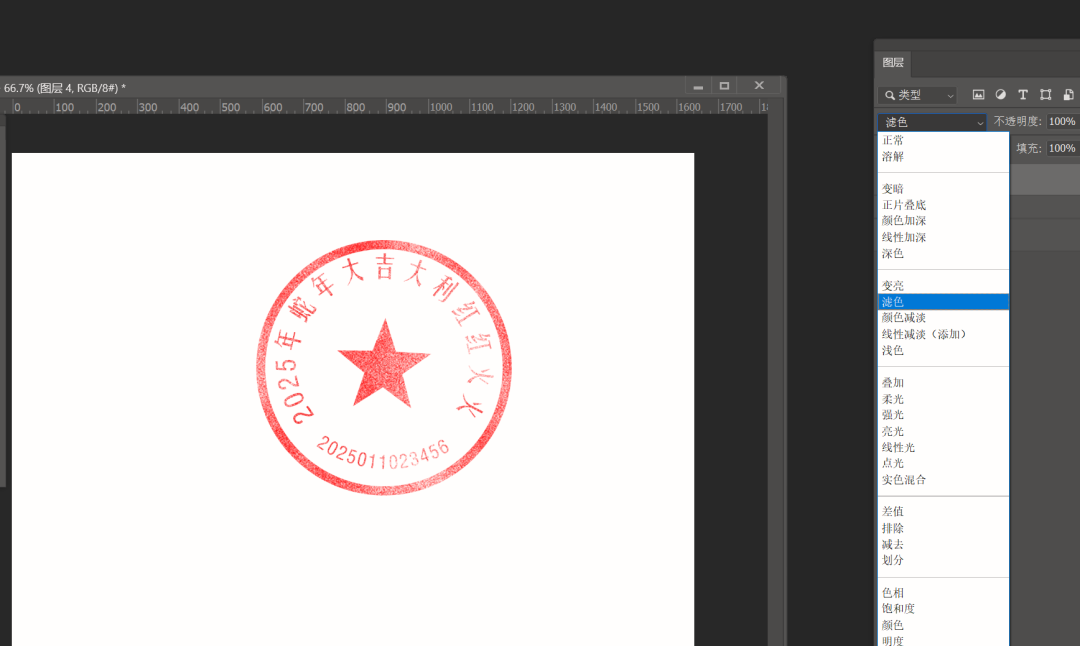Select 浅色 blend mode
Viewport: 1080px width, 646px height.
pos(943,350)
